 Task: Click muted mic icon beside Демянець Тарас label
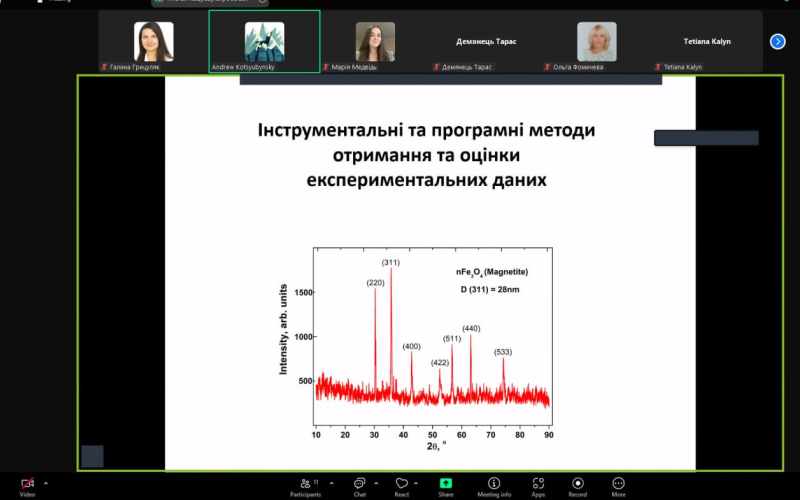(436, 67)
